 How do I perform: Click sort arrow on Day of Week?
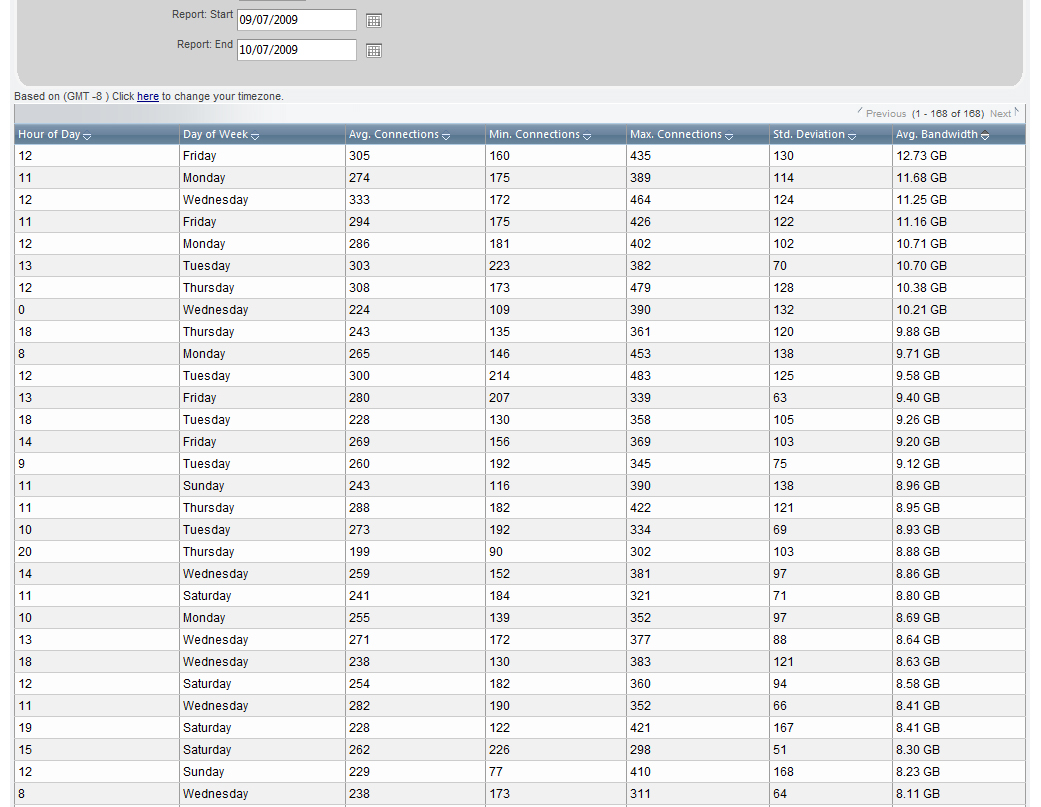click(x=255, y=136)
